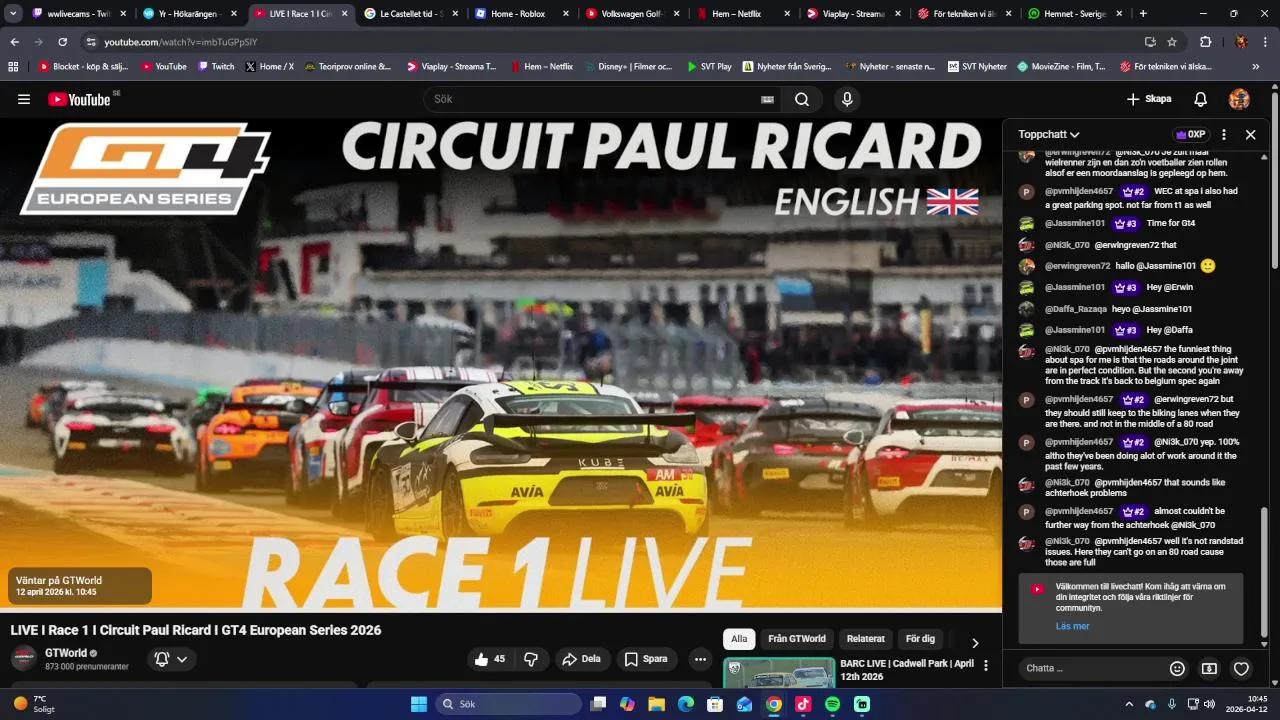Show hidden system tray icons
This screenshot has width=1280, height=720.
1130,704
